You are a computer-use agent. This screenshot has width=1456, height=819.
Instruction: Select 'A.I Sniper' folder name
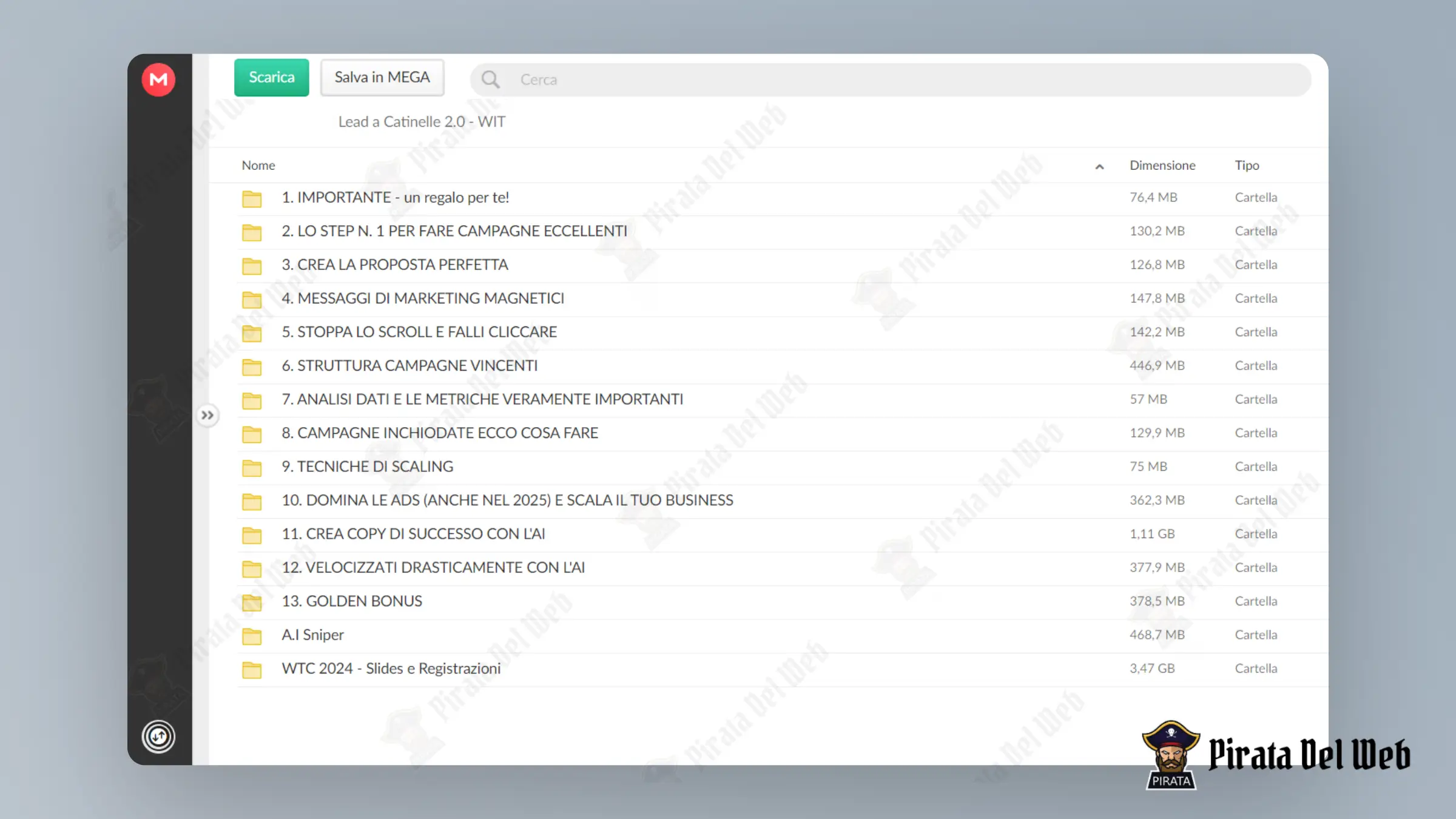tap(312, 635)
